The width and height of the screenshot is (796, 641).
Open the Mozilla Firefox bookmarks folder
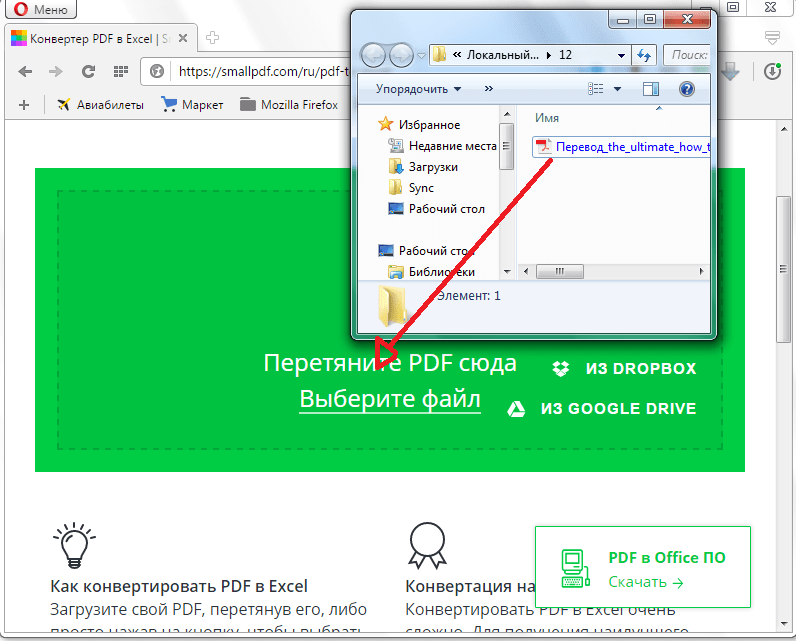(x=289, y=104)
